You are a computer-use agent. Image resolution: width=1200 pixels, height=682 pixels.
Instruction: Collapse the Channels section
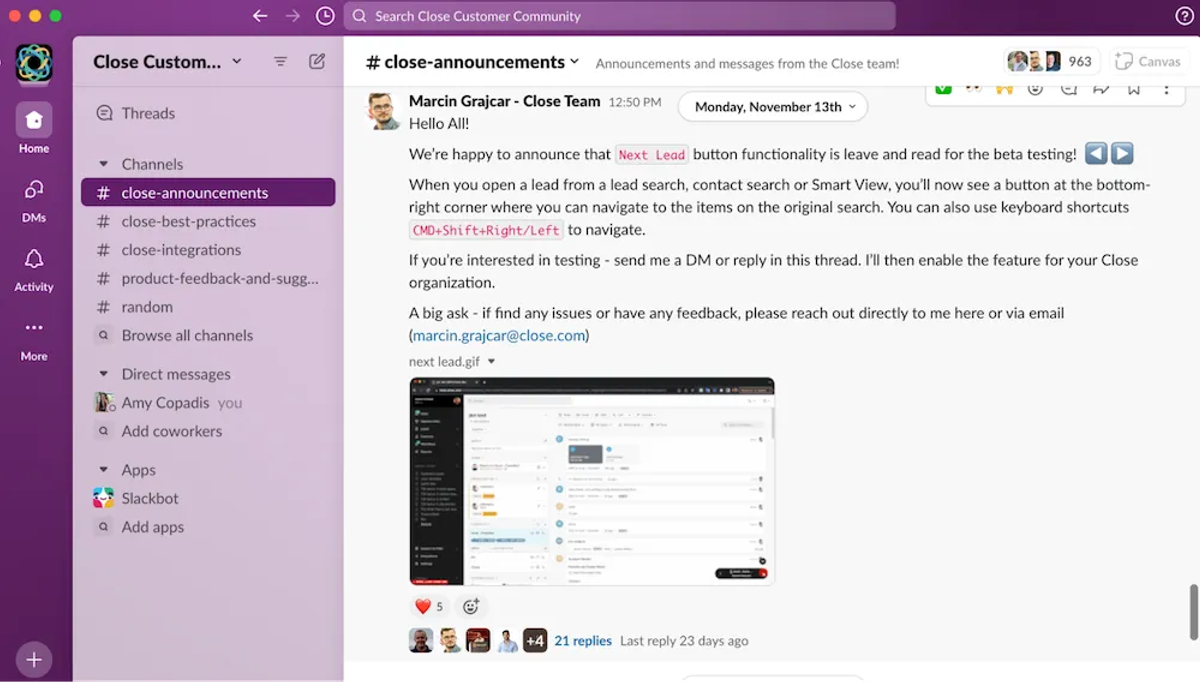103,164
